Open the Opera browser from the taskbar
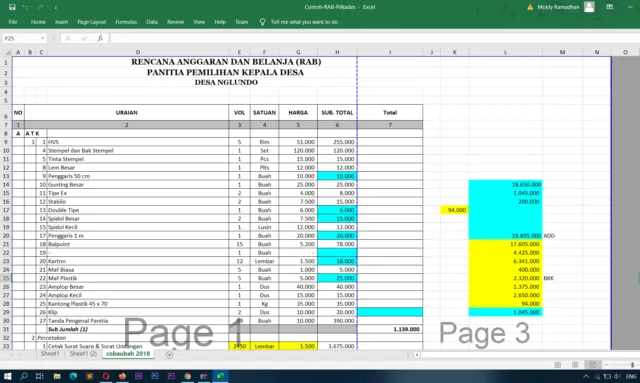 (x=106, y=376)
